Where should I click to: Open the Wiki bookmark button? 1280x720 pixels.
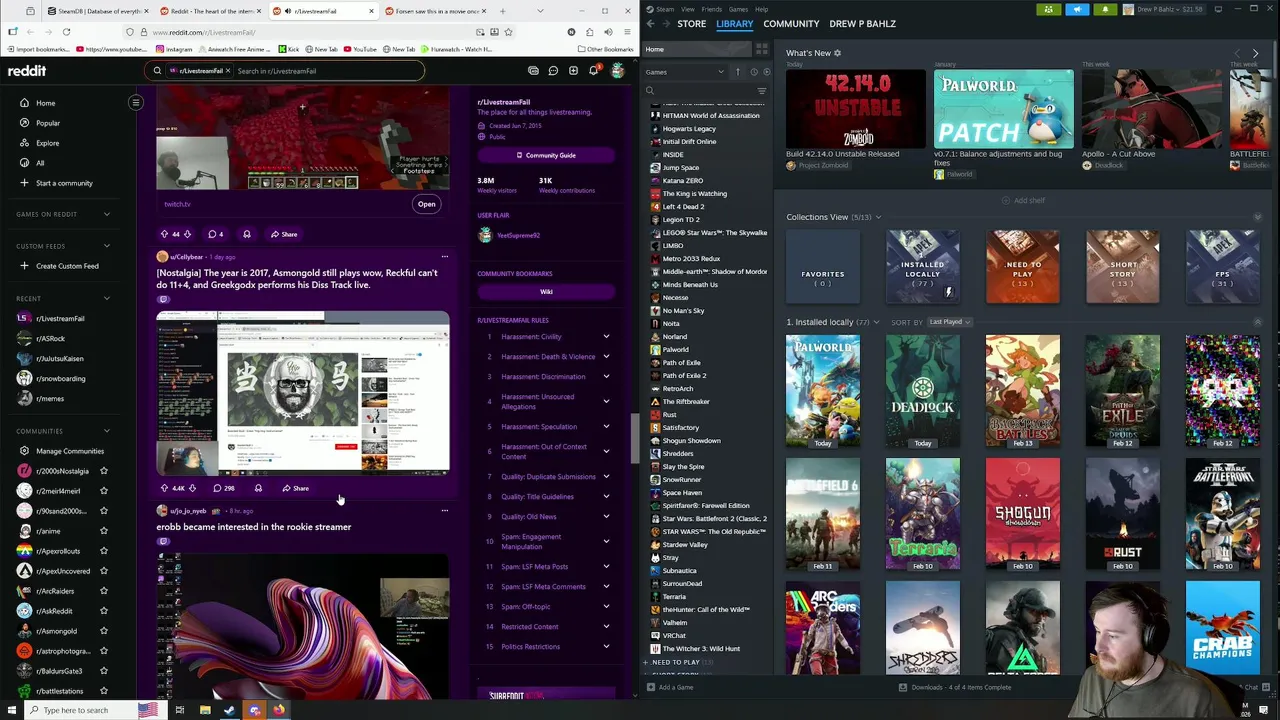[x=546, y=292]
